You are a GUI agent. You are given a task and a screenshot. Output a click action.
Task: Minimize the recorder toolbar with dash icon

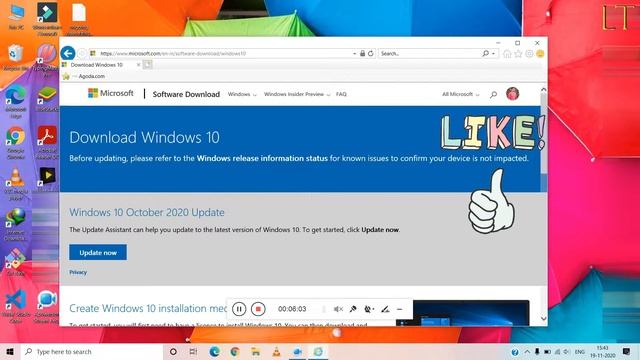pyautogui.click(x=400, y=309)
